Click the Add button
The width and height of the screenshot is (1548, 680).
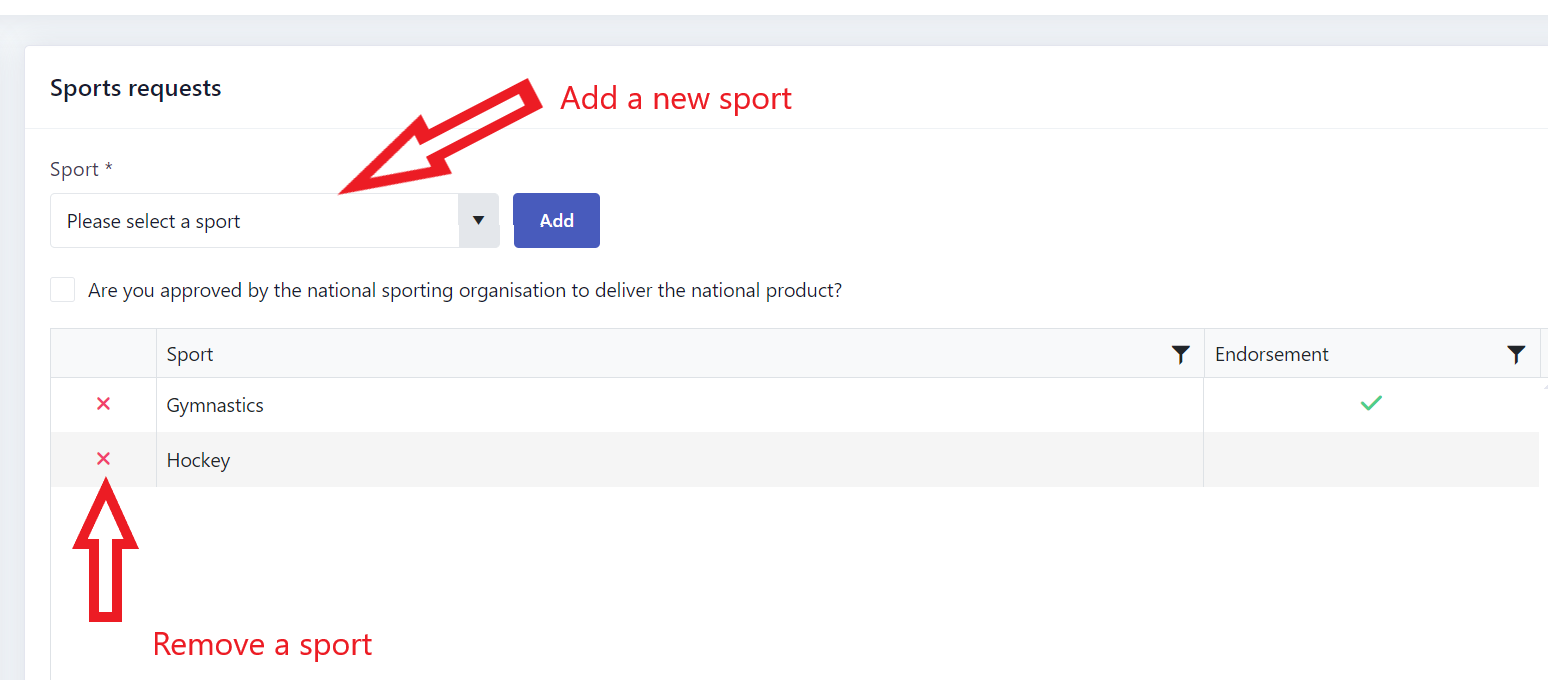[x=556, y=220]
